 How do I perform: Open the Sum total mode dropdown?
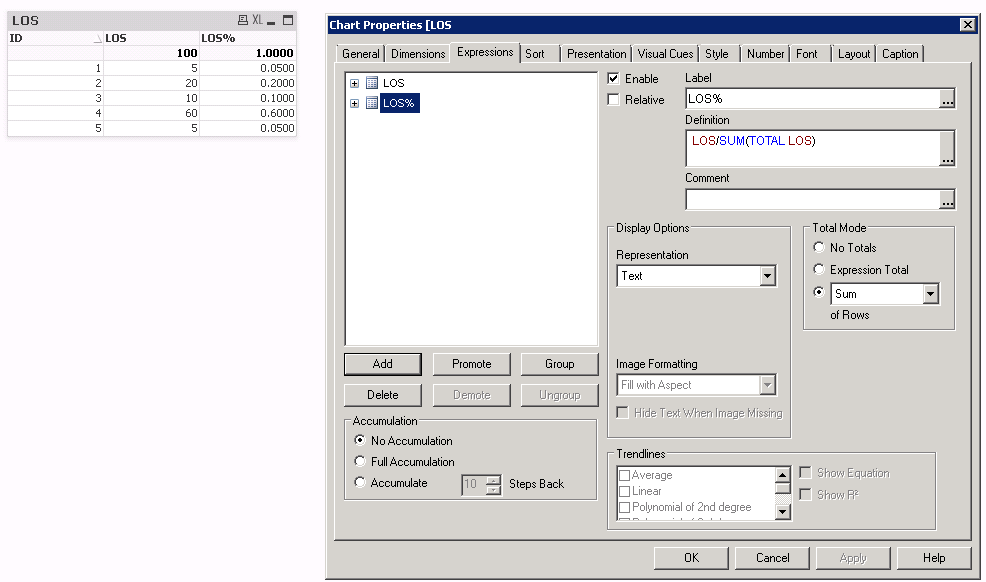(930, 294)
